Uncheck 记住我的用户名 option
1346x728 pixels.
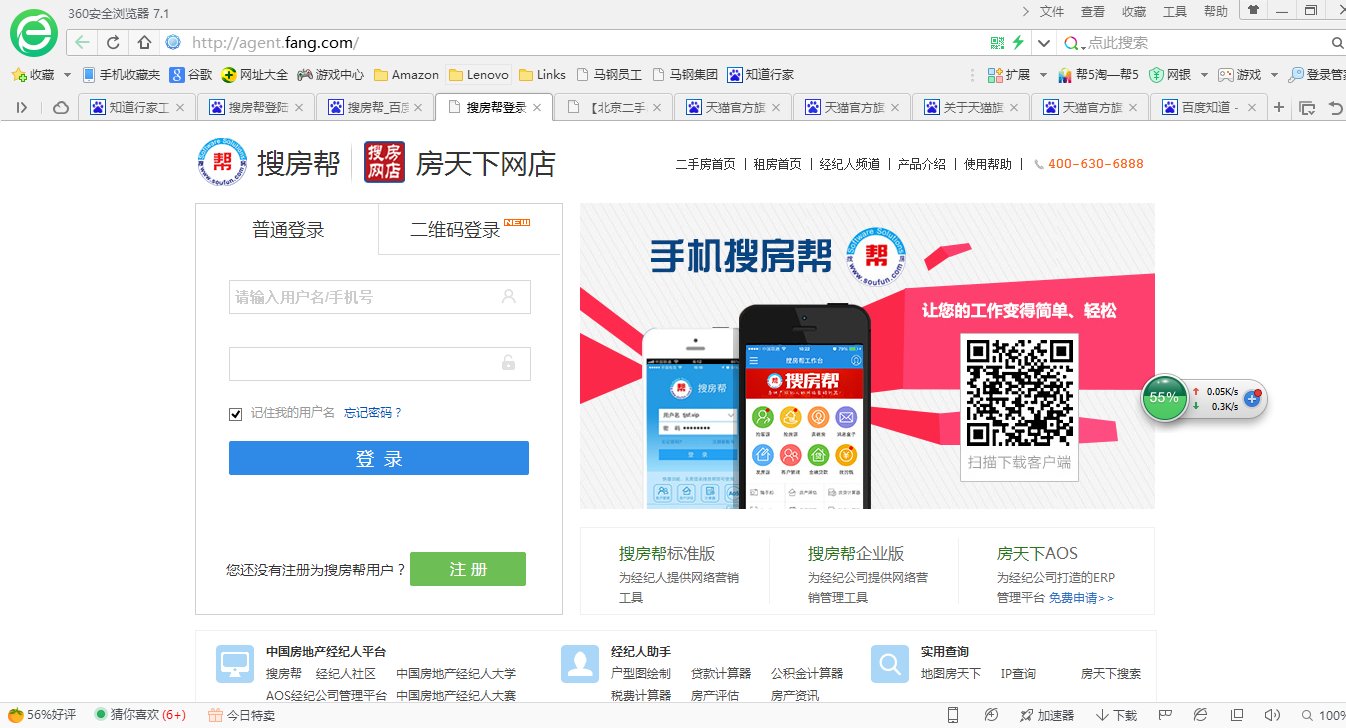[235, 413]
